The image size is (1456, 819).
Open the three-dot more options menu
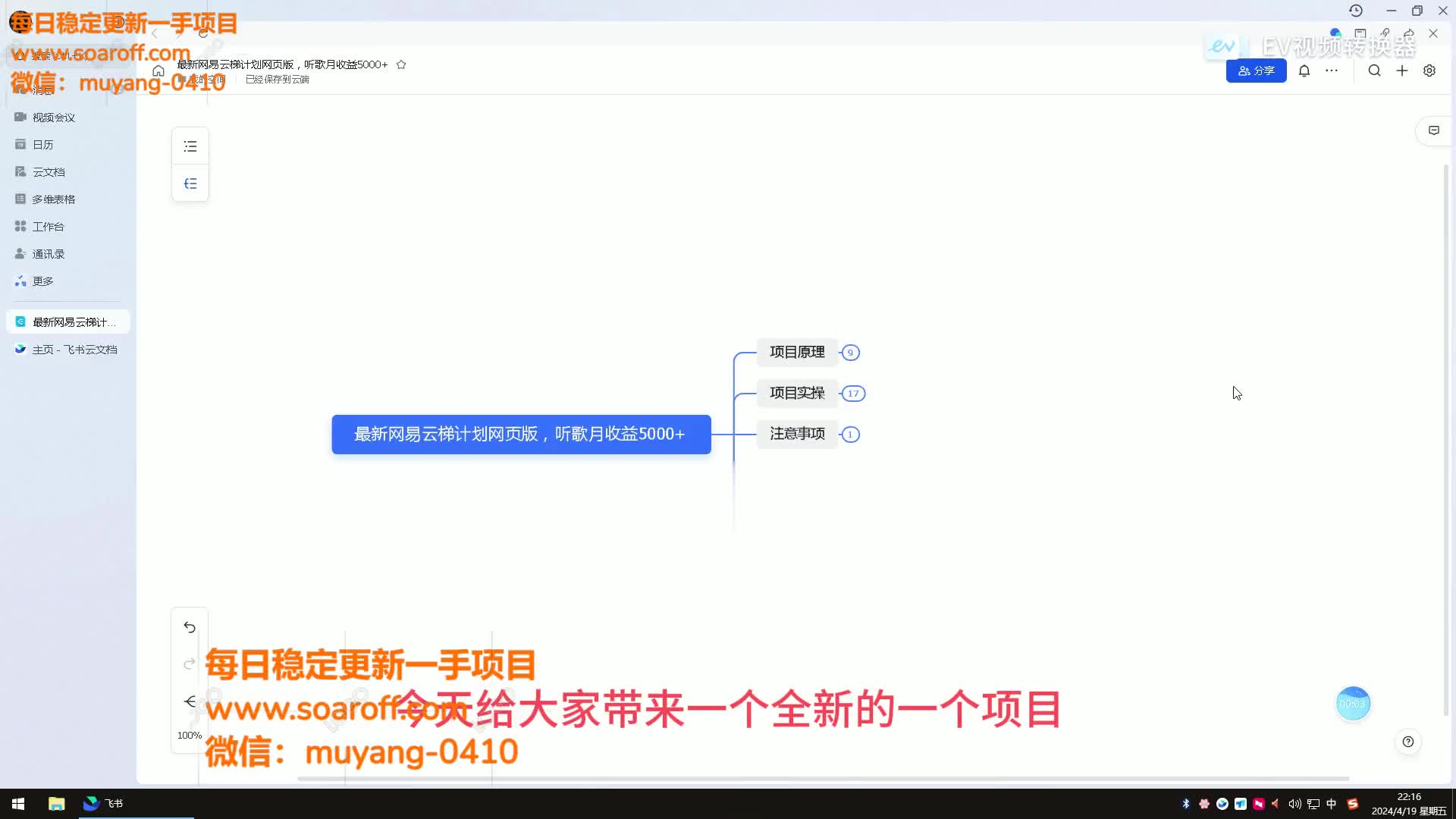click(x=1332, y=71)
